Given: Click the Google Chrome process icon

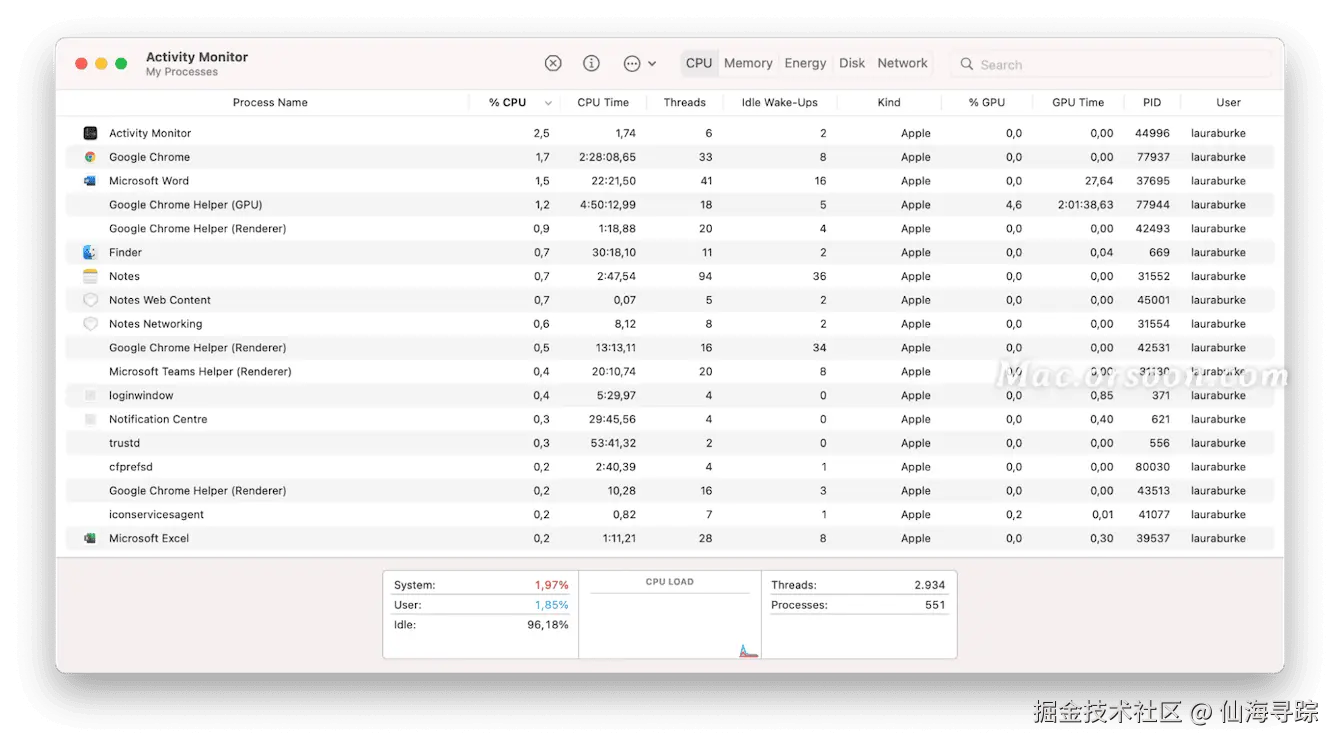Looking at the screenshot, I should point(90,157).
